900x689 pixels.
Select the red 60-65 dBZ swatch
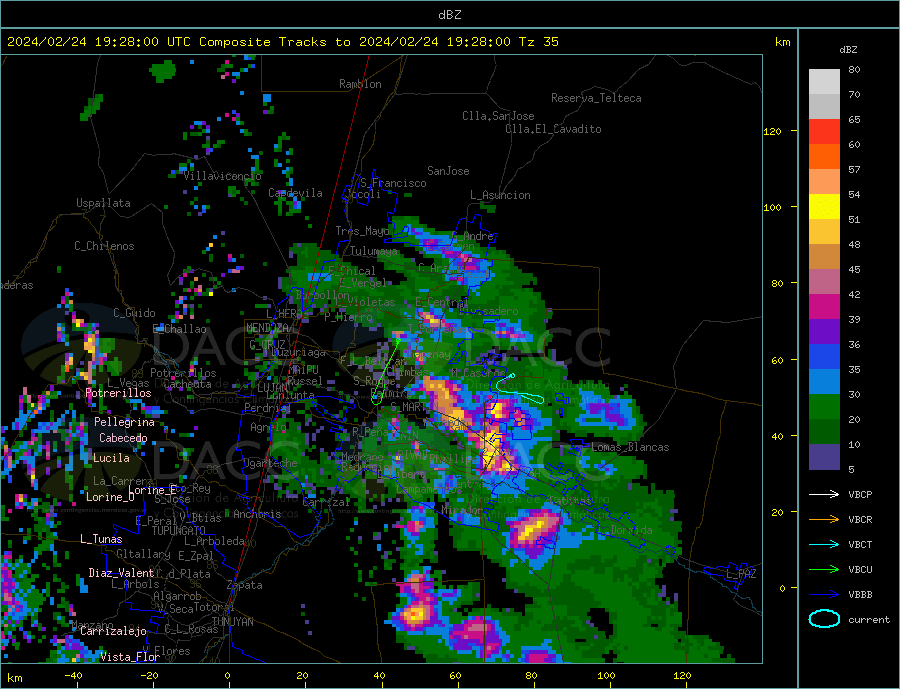824,131
